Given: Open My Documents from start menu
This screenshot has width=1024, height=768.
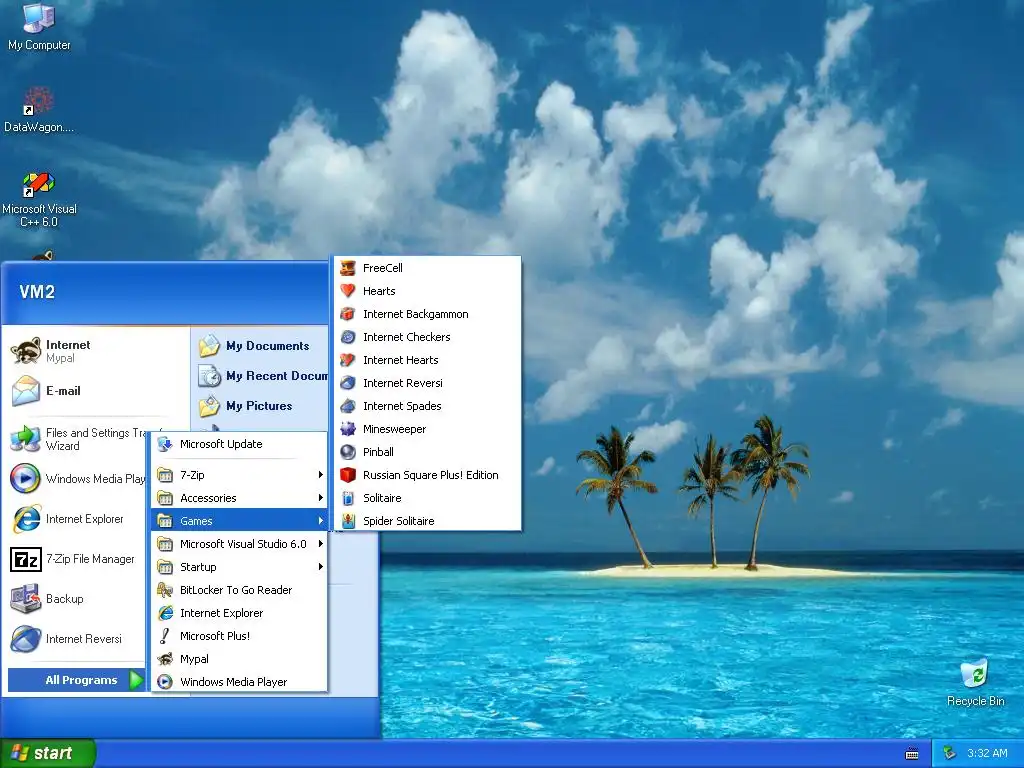Looking at the screenshot, I should pos(262,346).
